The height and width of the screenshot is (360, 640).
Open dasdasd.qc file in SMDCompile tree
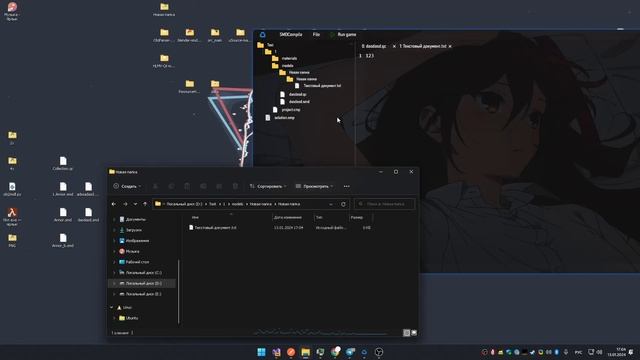293,94
